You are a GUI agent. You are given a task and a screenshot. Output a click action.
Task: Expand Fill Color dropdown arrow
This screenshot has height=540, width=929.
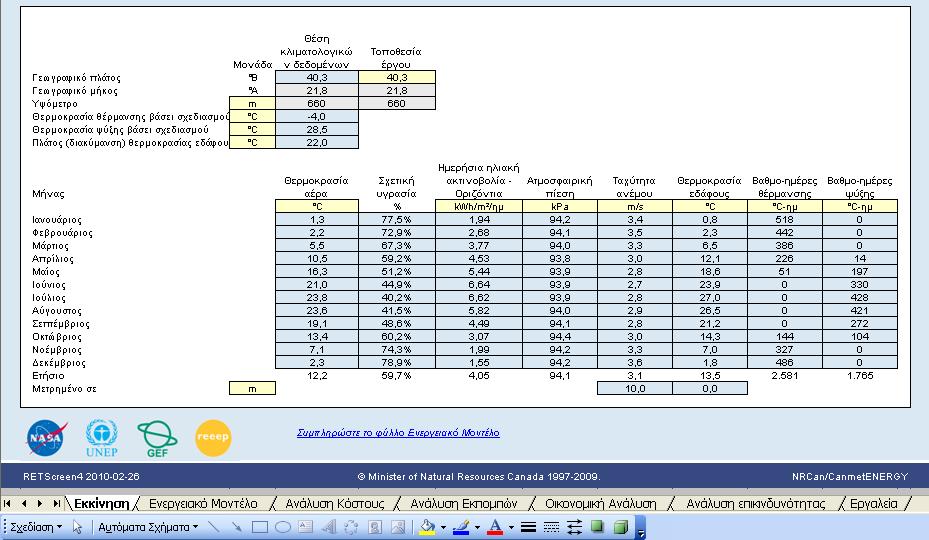tap(443, 527)
